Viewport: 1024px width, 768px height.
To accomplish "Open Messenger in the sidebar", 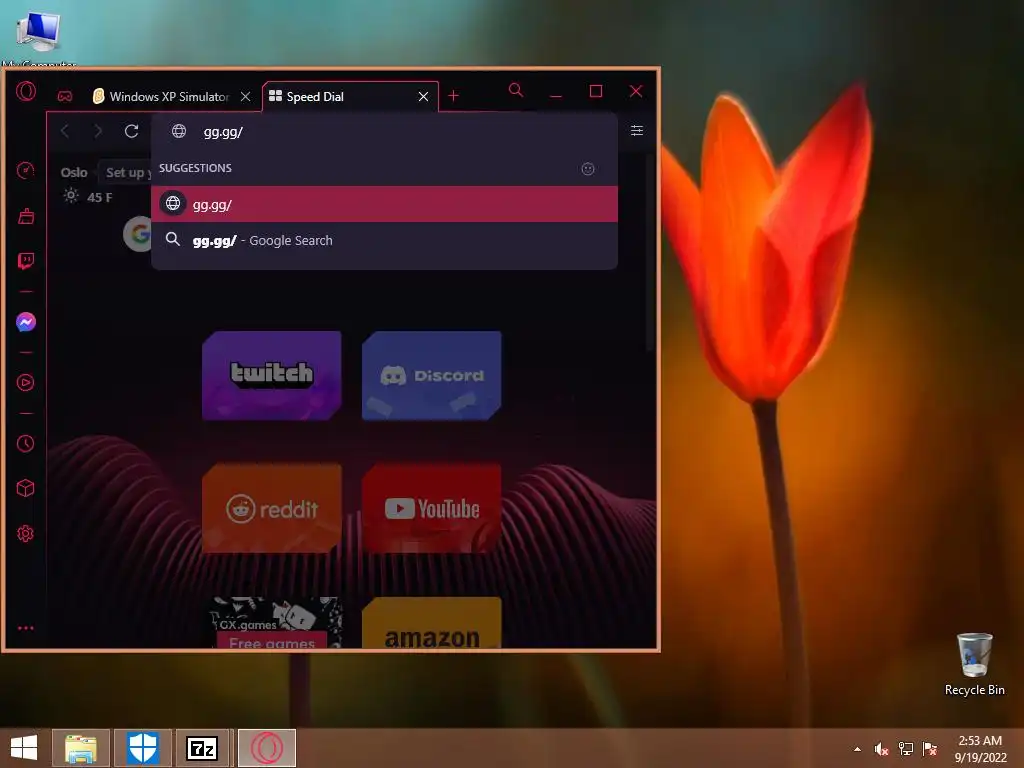I will point(25,322).
